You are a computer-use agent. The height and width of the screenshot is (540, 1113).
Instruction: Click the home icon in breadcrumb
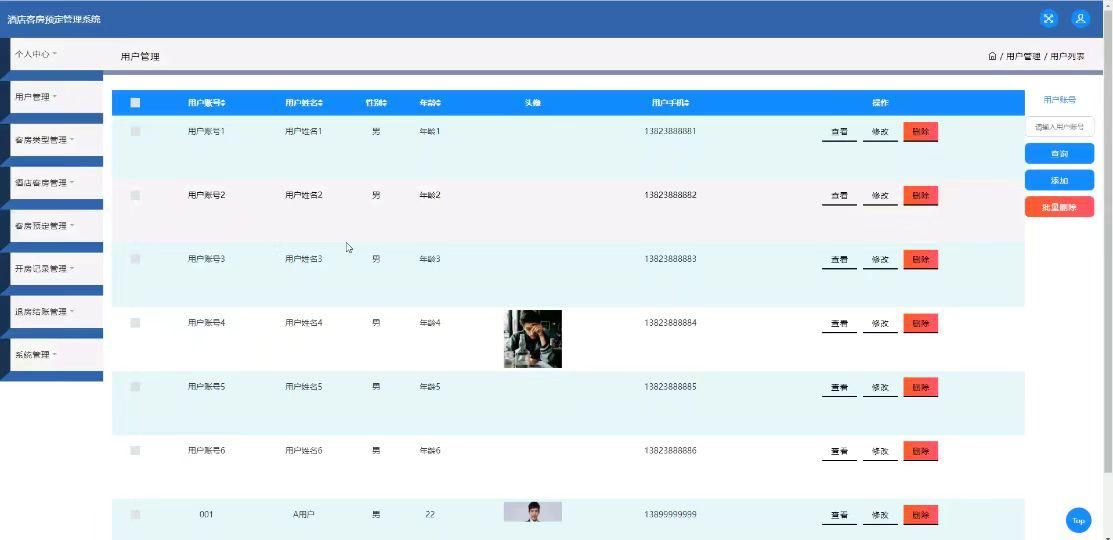coord(992,56)
